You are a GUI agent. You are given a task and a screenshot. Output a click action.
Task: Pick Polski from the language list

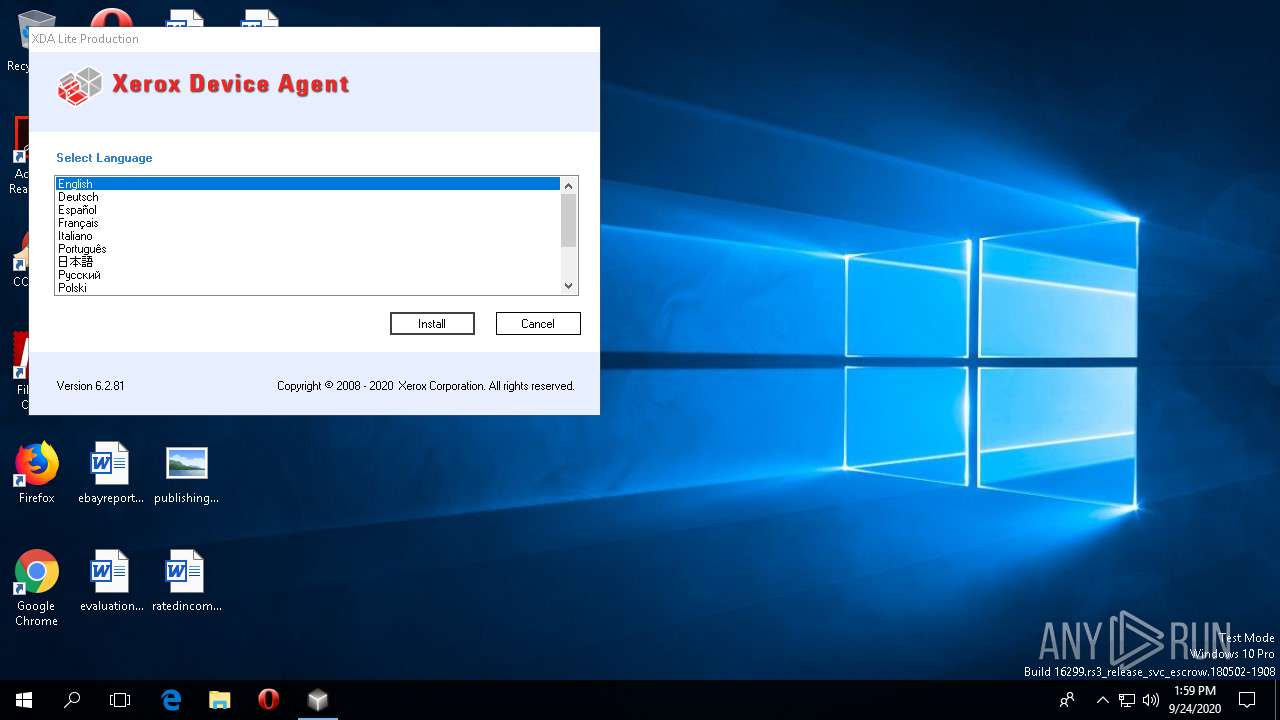point(308,288)
